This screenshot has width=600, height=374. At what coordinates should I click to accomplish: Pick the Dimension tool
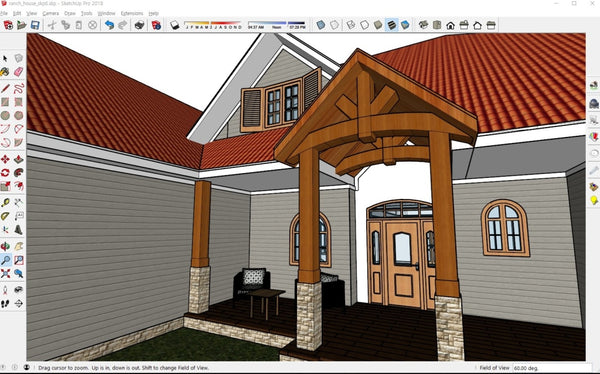[x=18, y=203]
